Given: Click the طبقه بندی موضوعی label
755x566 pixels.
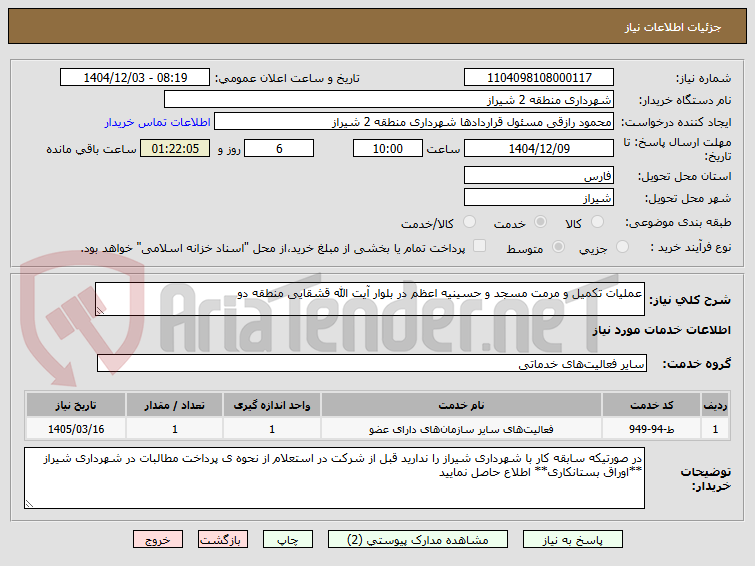Looking at the screenshot, I should [678, 222].
